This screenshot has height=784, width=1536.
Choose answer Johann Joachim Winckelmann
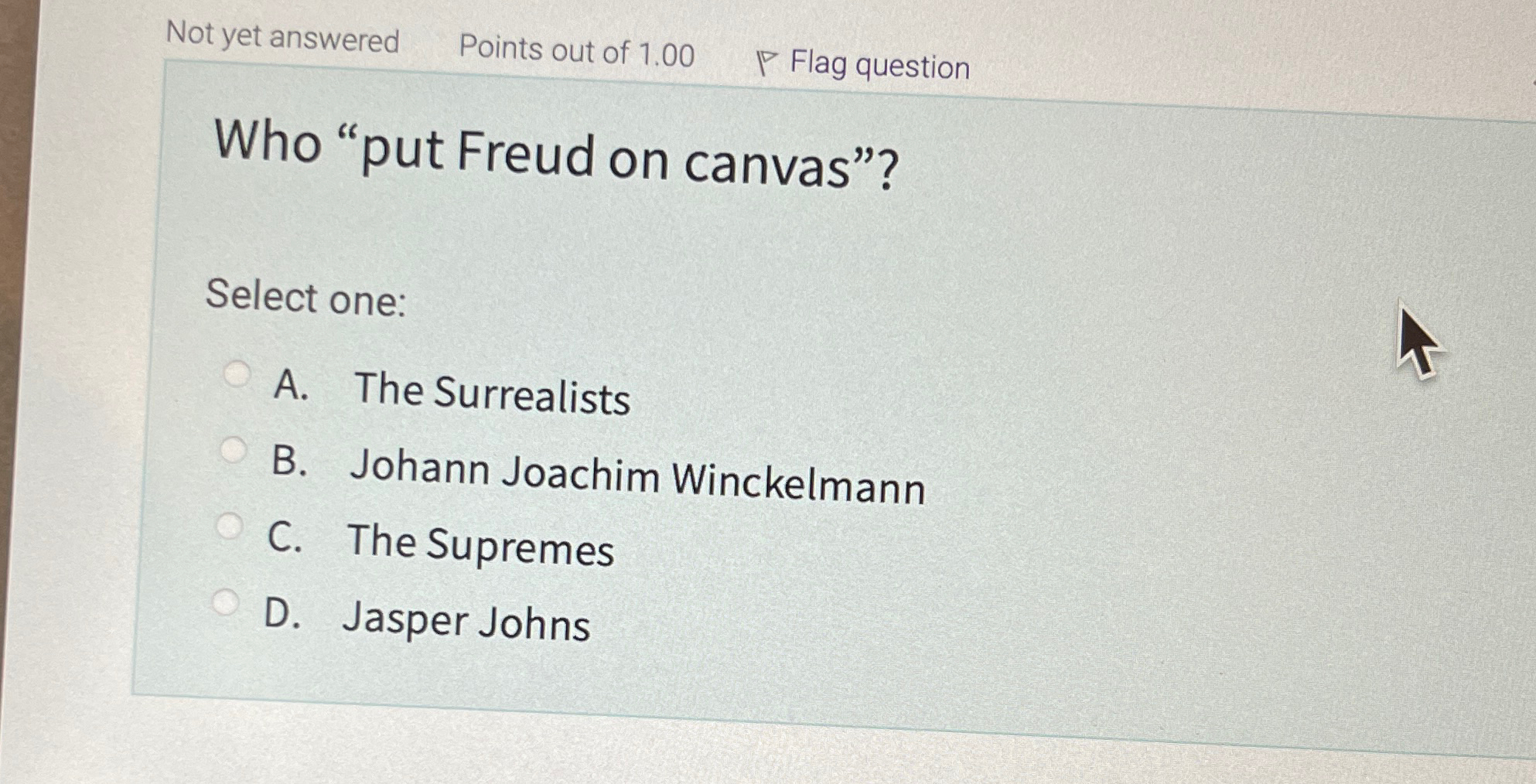(x=638, y=476)
